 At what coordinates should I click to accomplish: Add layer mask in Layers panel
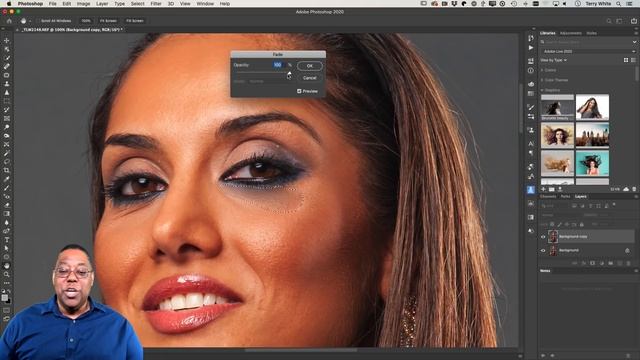(592, 264)
